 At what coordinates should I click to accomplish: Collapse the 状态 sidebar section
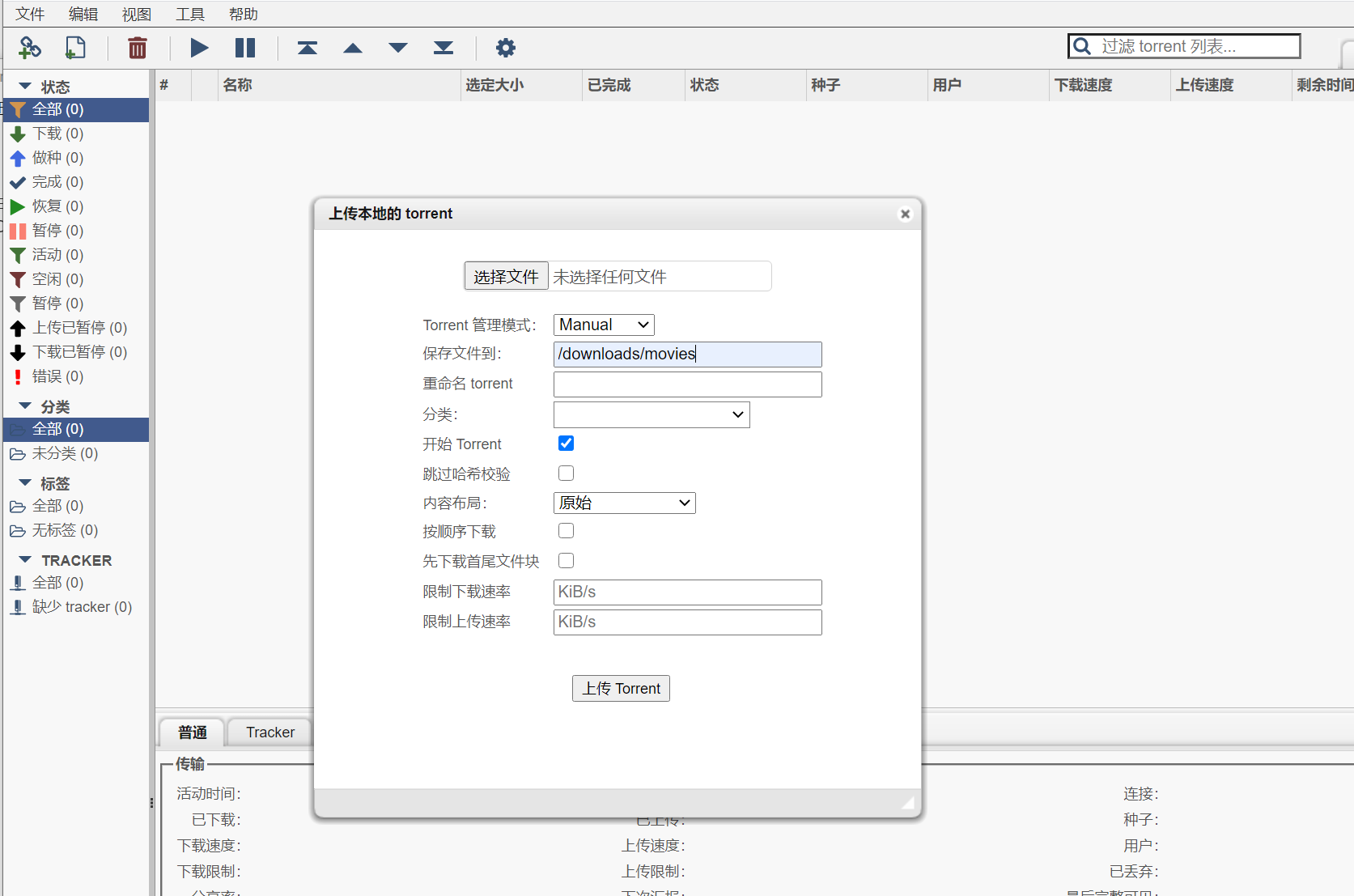click(25, 86)
